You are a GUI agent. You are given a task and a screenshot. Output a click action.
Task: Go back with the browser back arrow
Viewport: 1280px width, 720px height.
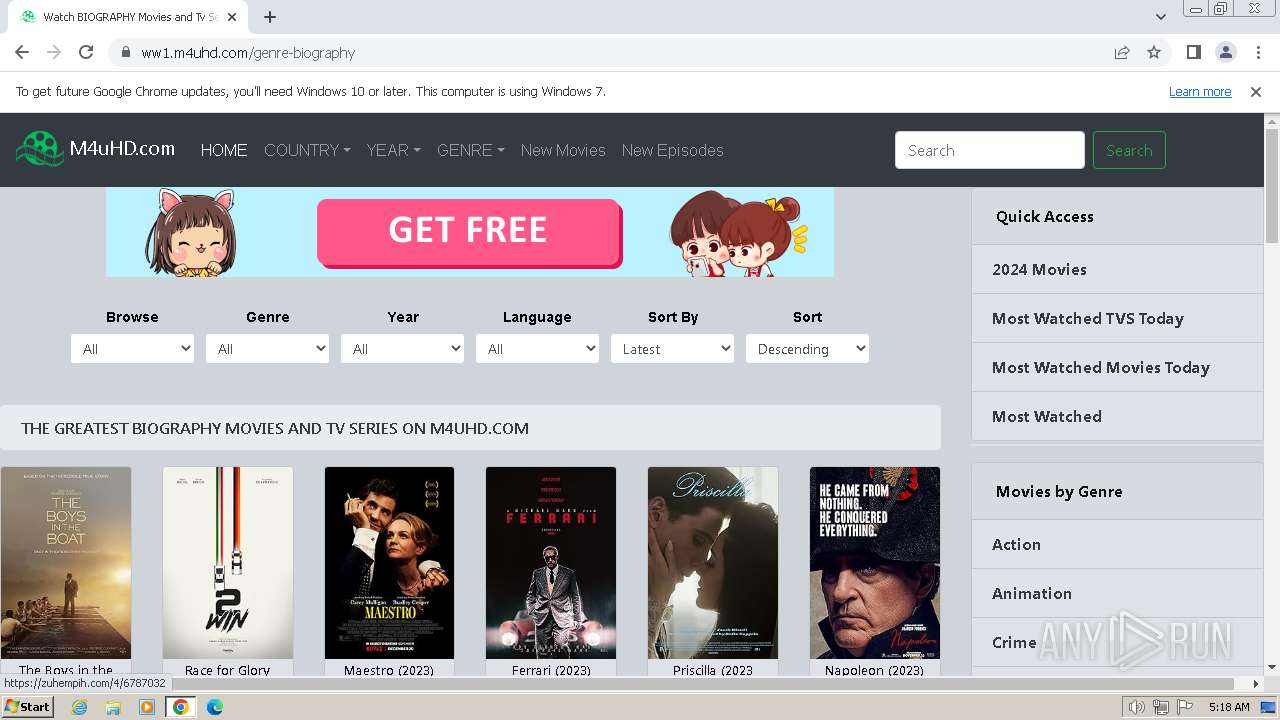(22, 52)
